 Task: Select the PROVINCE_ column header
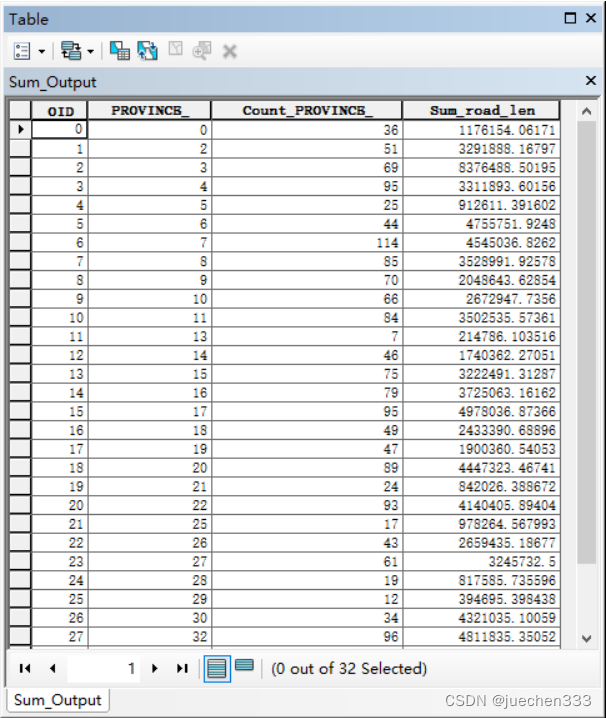tap(150, 111)
